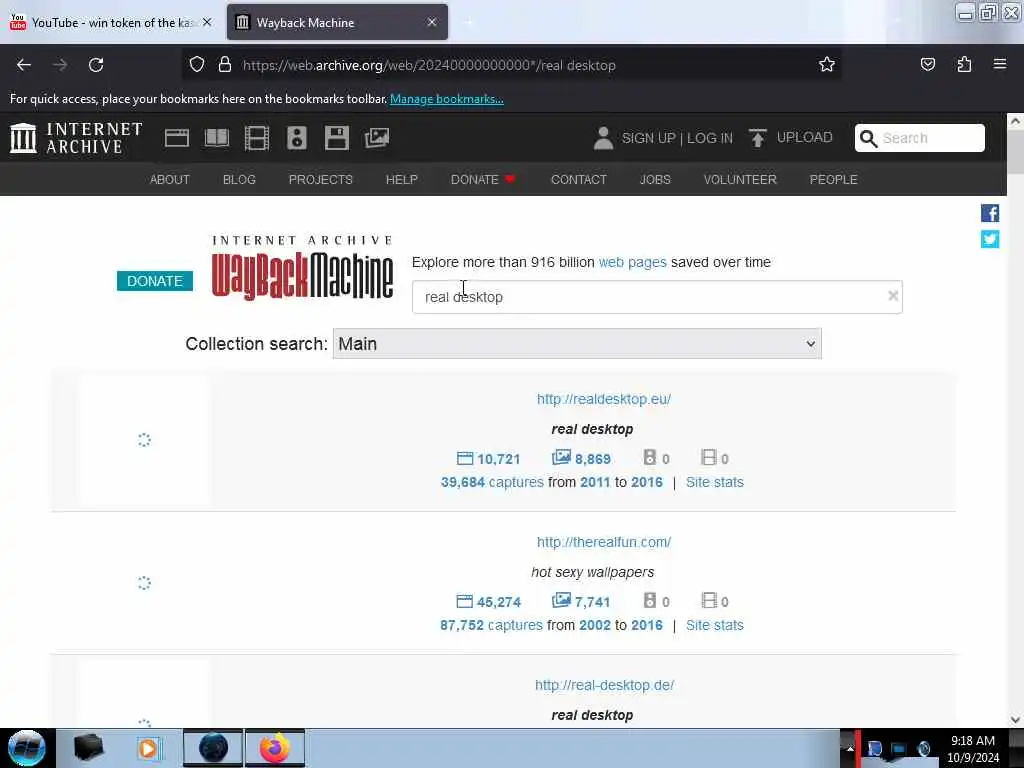The height and width of the screenshot is (768, 1024).
Task: Share on Facebook icon
Action: pos(989,213)
